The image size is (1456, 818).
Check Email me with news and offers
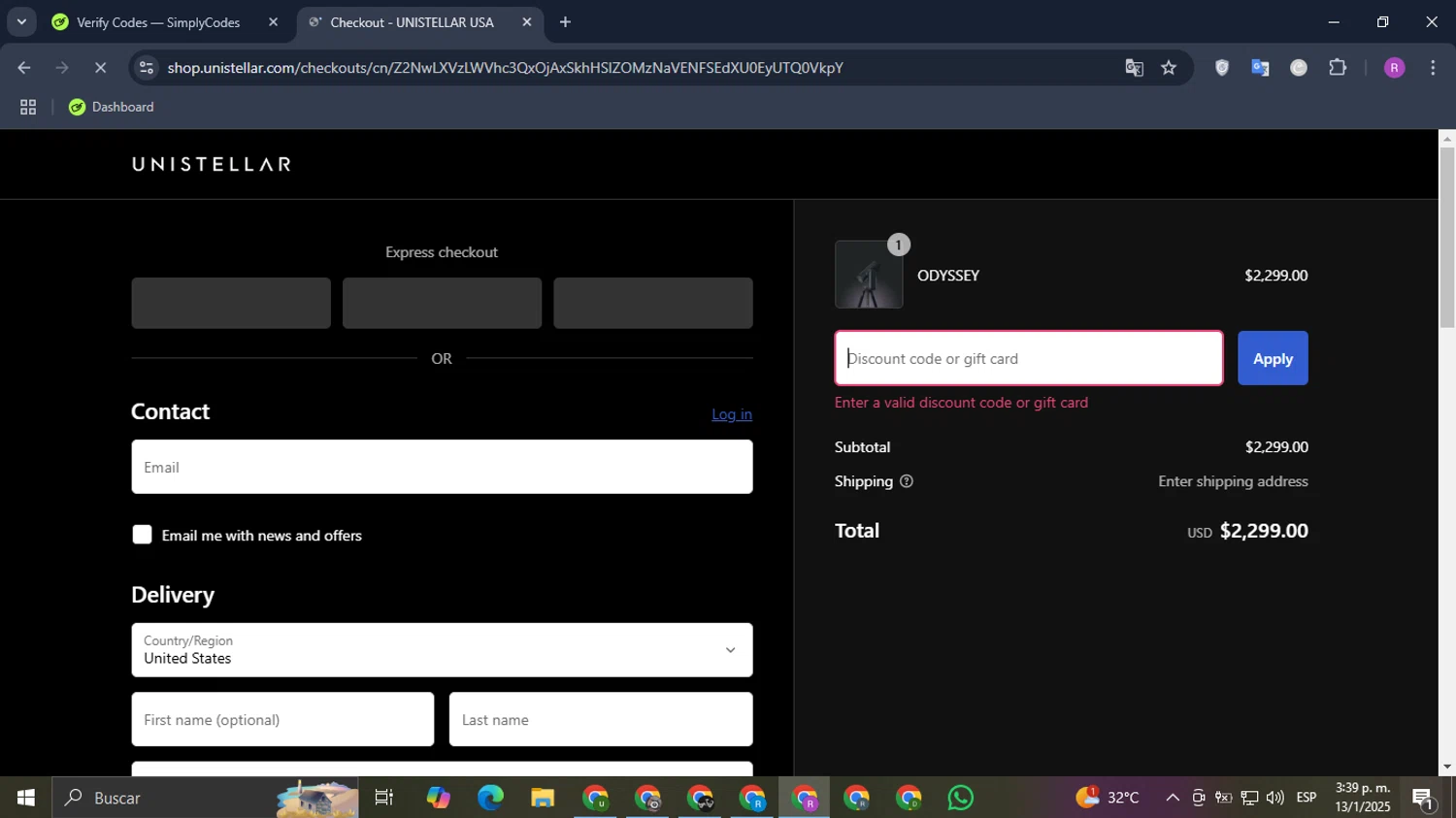click(142, 535)
